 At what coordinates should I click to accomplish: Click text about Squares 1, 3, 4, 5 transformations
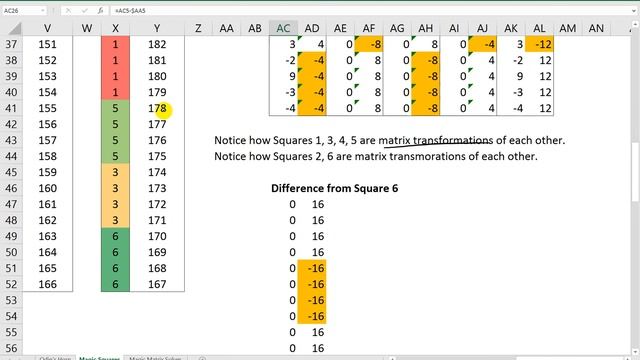coord(389,140)
